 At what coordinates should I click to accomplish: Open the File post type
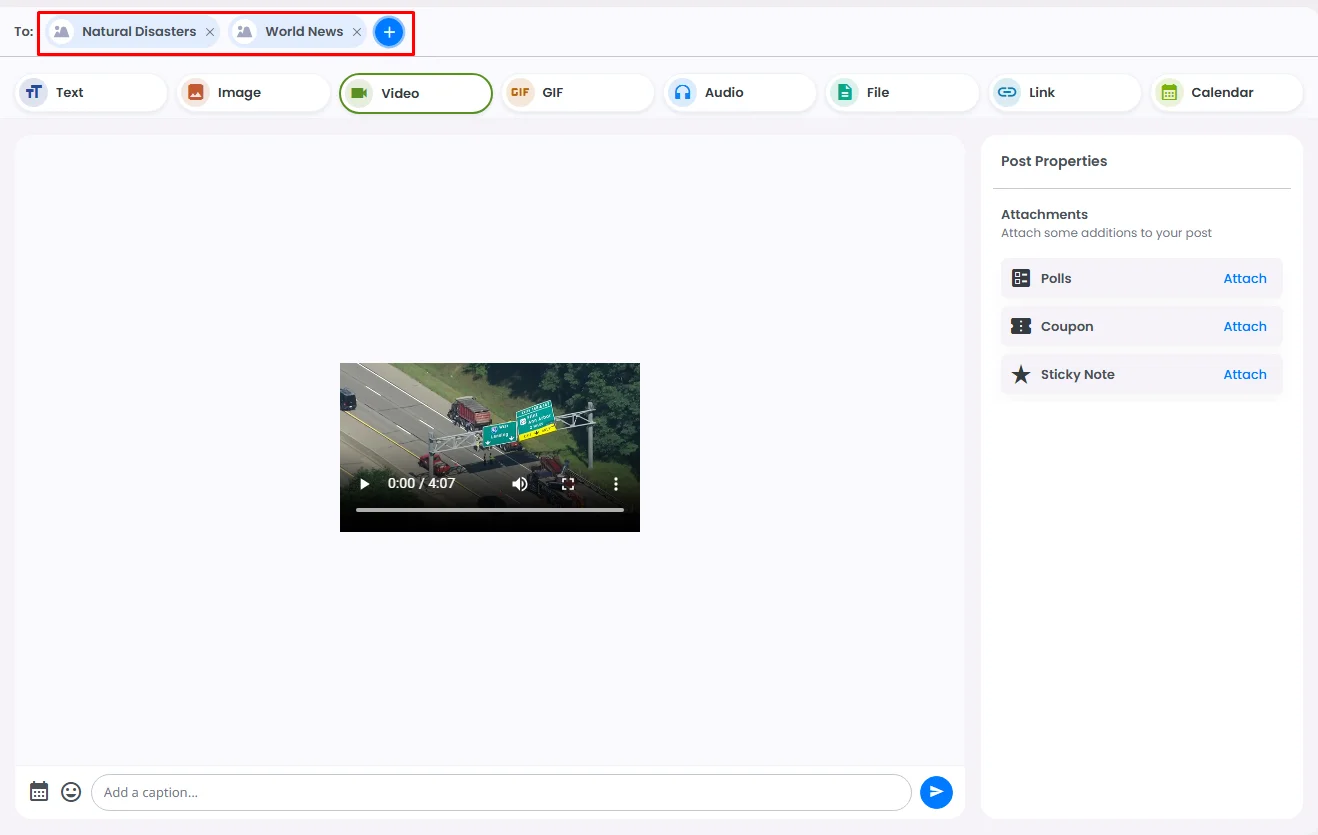(x=901, y=93)
